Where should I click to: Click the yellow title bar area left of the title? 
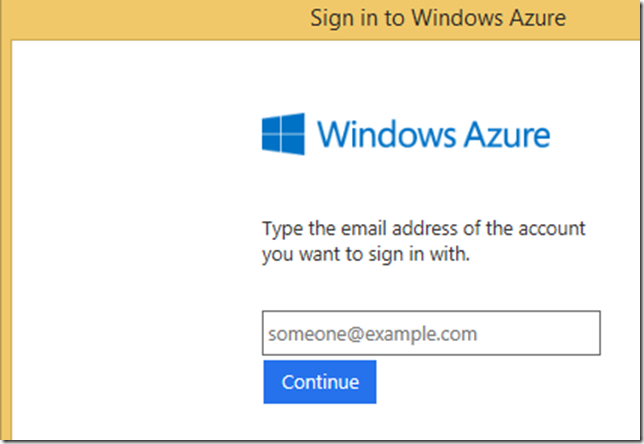[x=150, y=18]
